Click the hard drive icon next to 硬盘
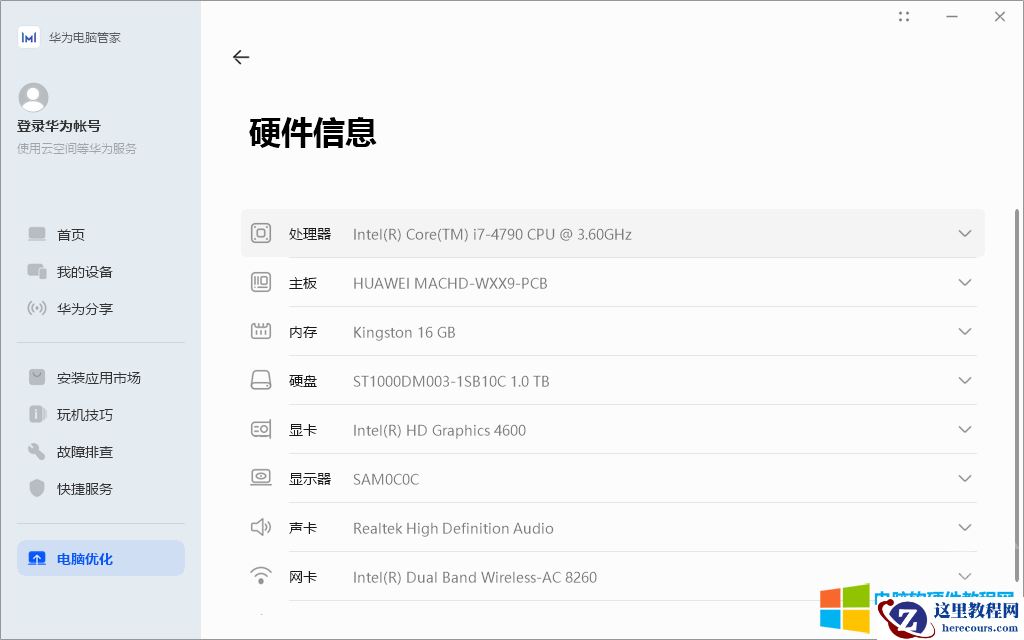1024x640 pixels. tap(261, 379)
